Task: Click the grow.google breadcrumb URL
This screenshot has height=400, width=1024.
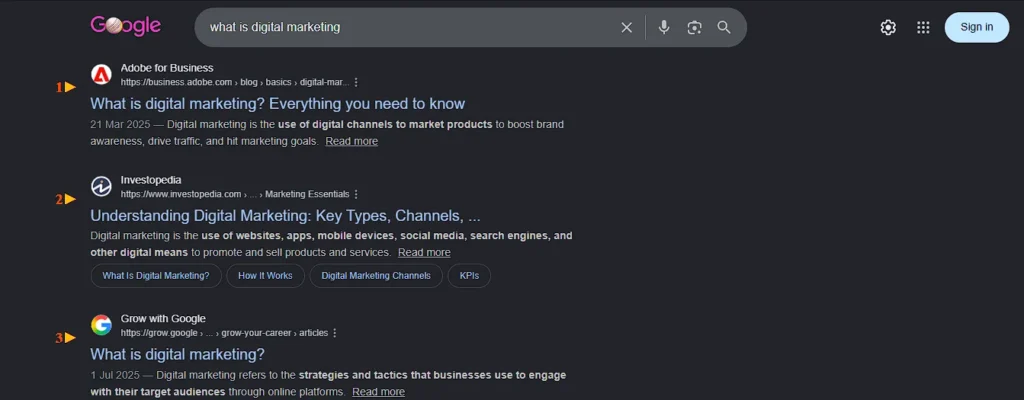Action: pos(225,333)
